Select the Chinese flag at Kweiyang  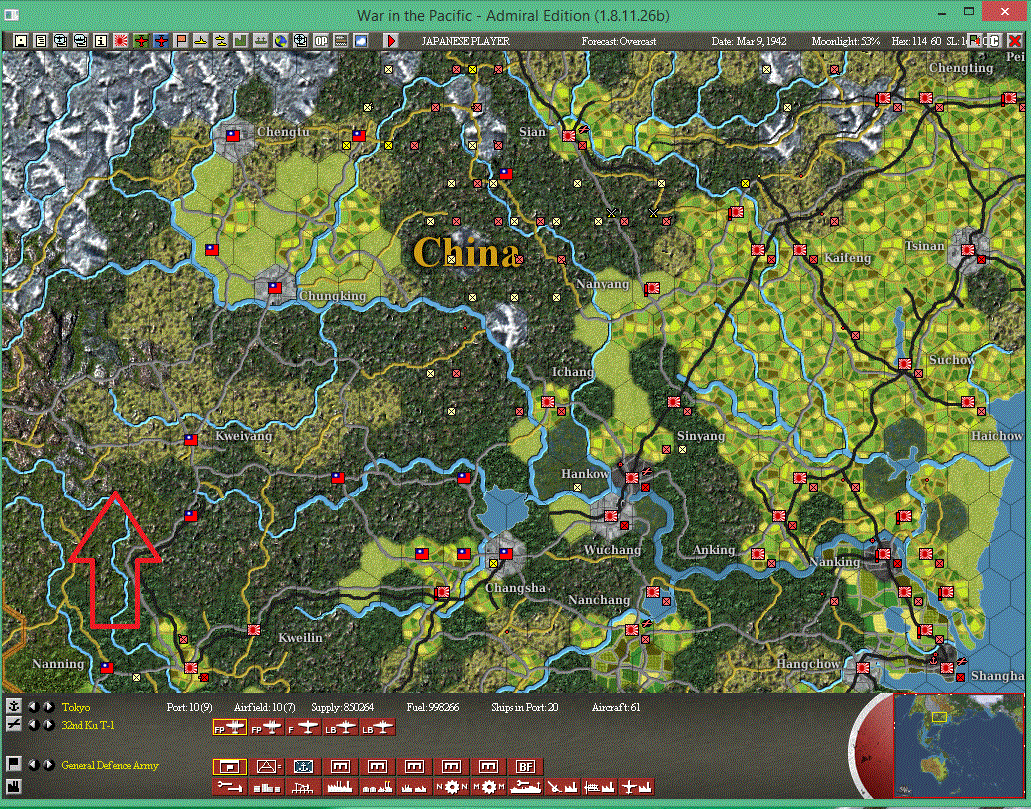coord(191,440)
